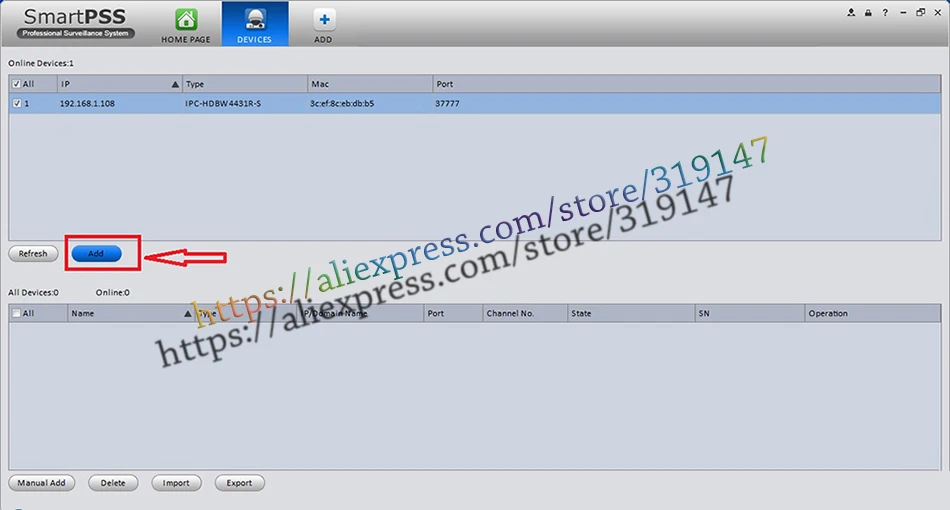
Task: Click Port header in All Devices table
Action: [453, 313]
